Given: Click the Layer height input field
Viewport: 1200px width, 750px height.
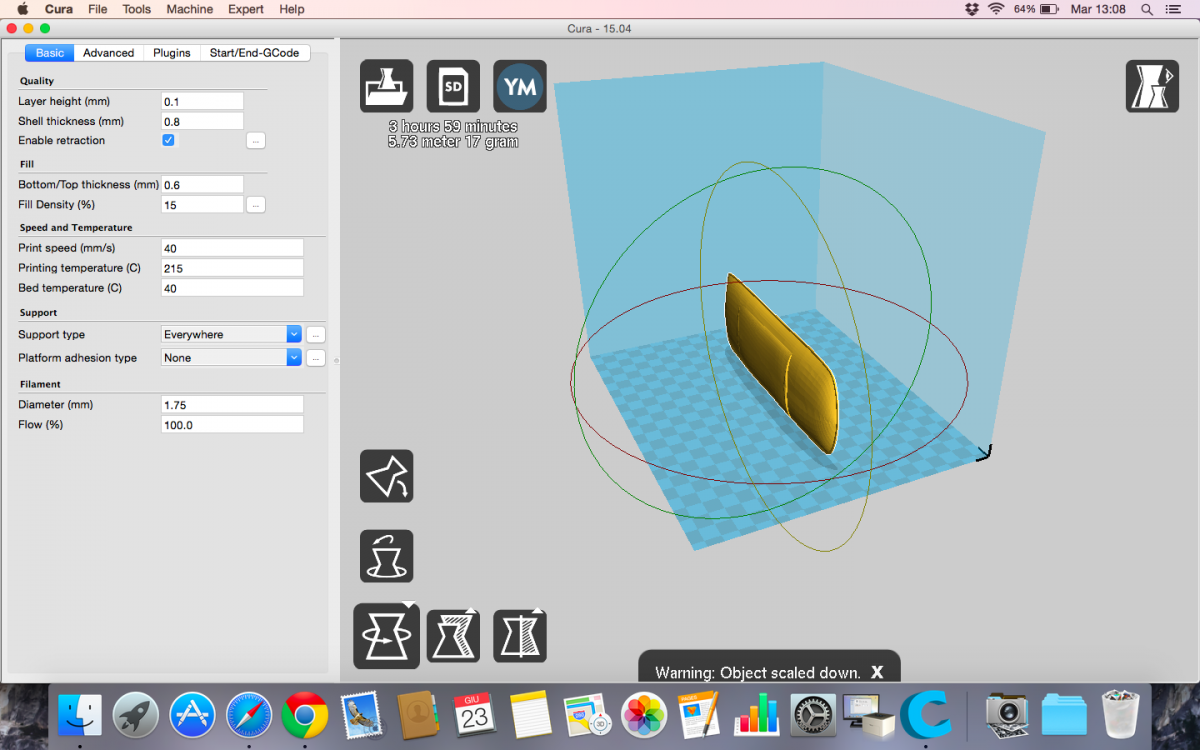Looking at the screenshot, I should [202, 101].
